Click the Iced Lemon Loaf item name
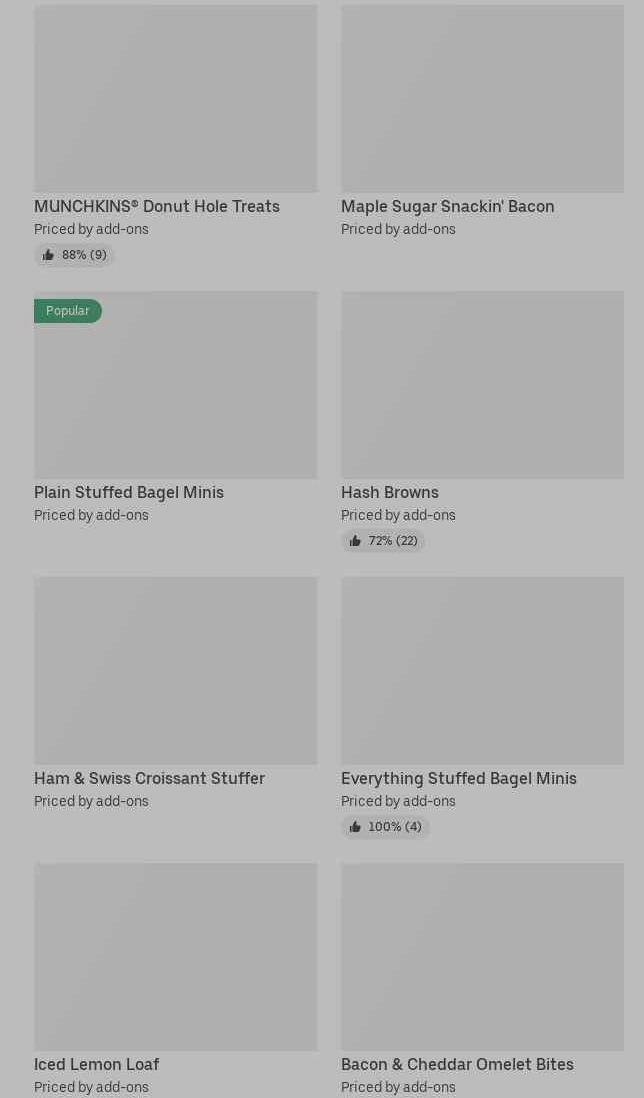The image size is (644, 1098). pyautogui.click(x=97, y=1064)
